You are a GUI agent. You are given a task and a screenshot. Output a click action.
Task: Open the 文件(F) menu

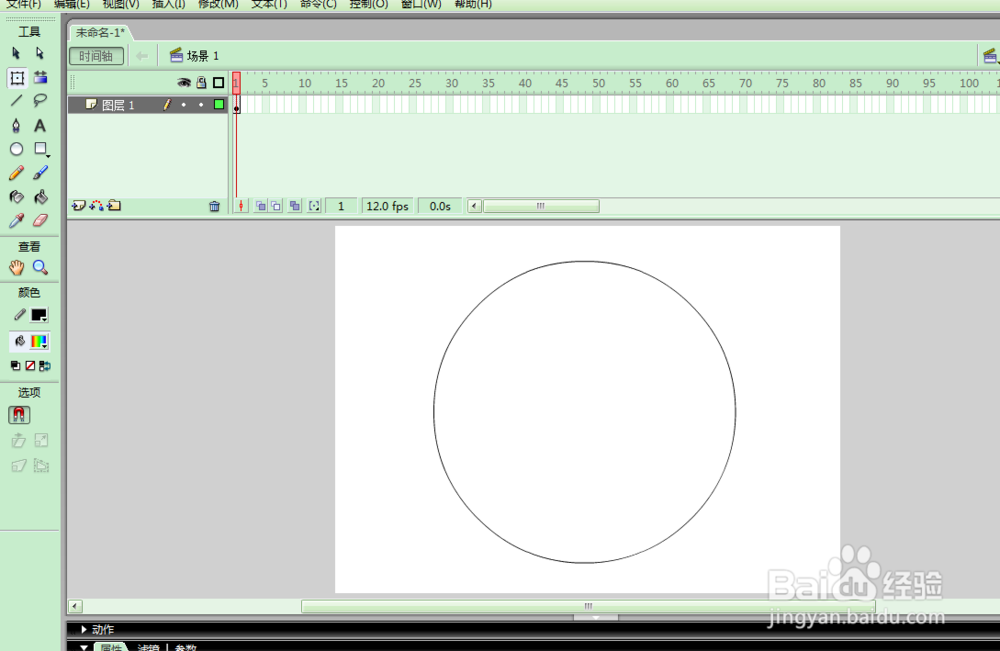[x=24, y=4]
